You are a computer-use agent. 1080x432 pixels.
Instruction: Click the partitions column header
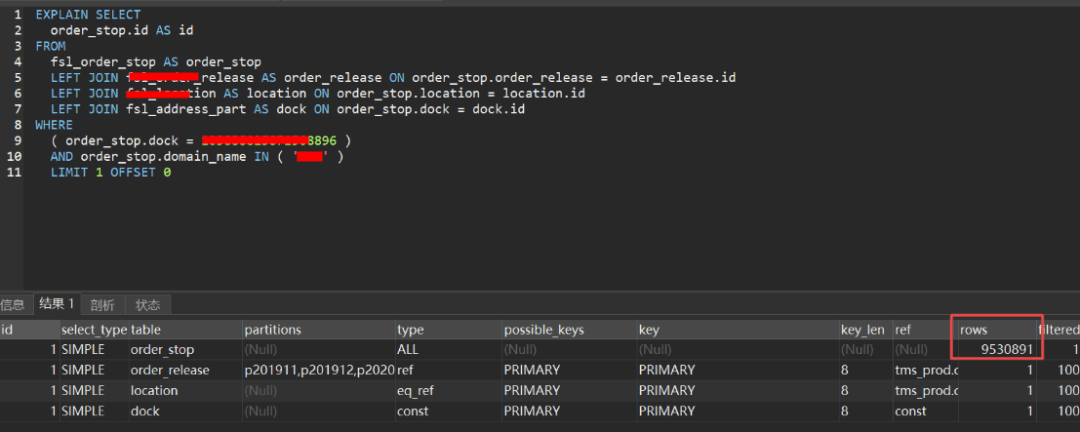[x=319, y=329]
